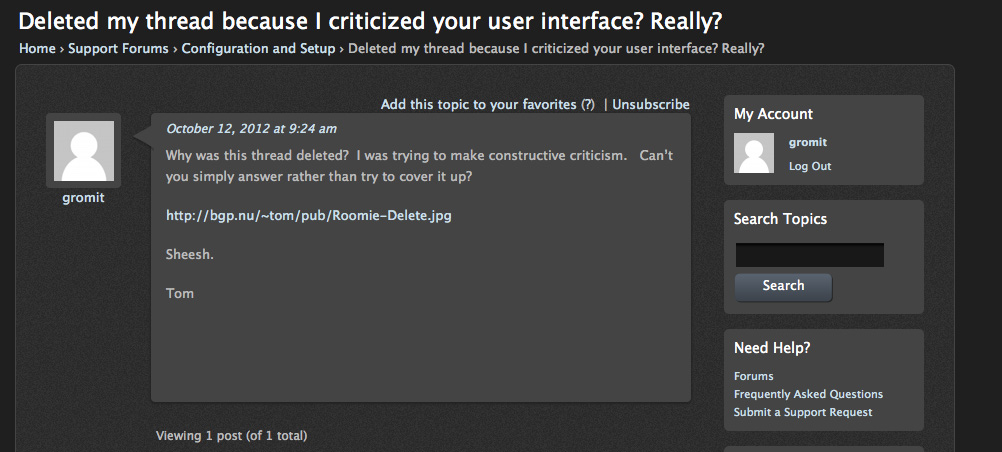The height and width of the screenshot is (452, 1002).
Task: Click the (?) favorites help link
Action: tap(587, 104)
